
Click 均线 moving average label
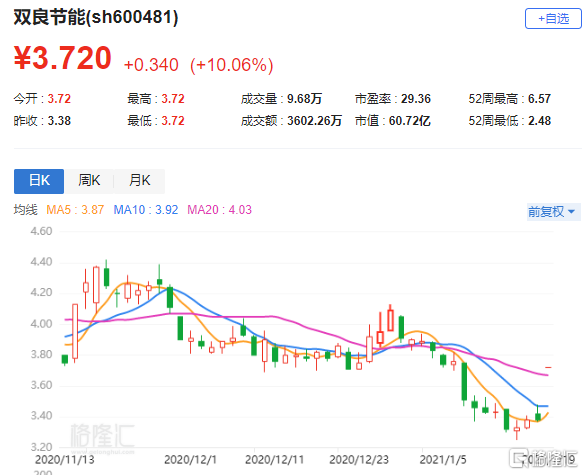(26, 210)
